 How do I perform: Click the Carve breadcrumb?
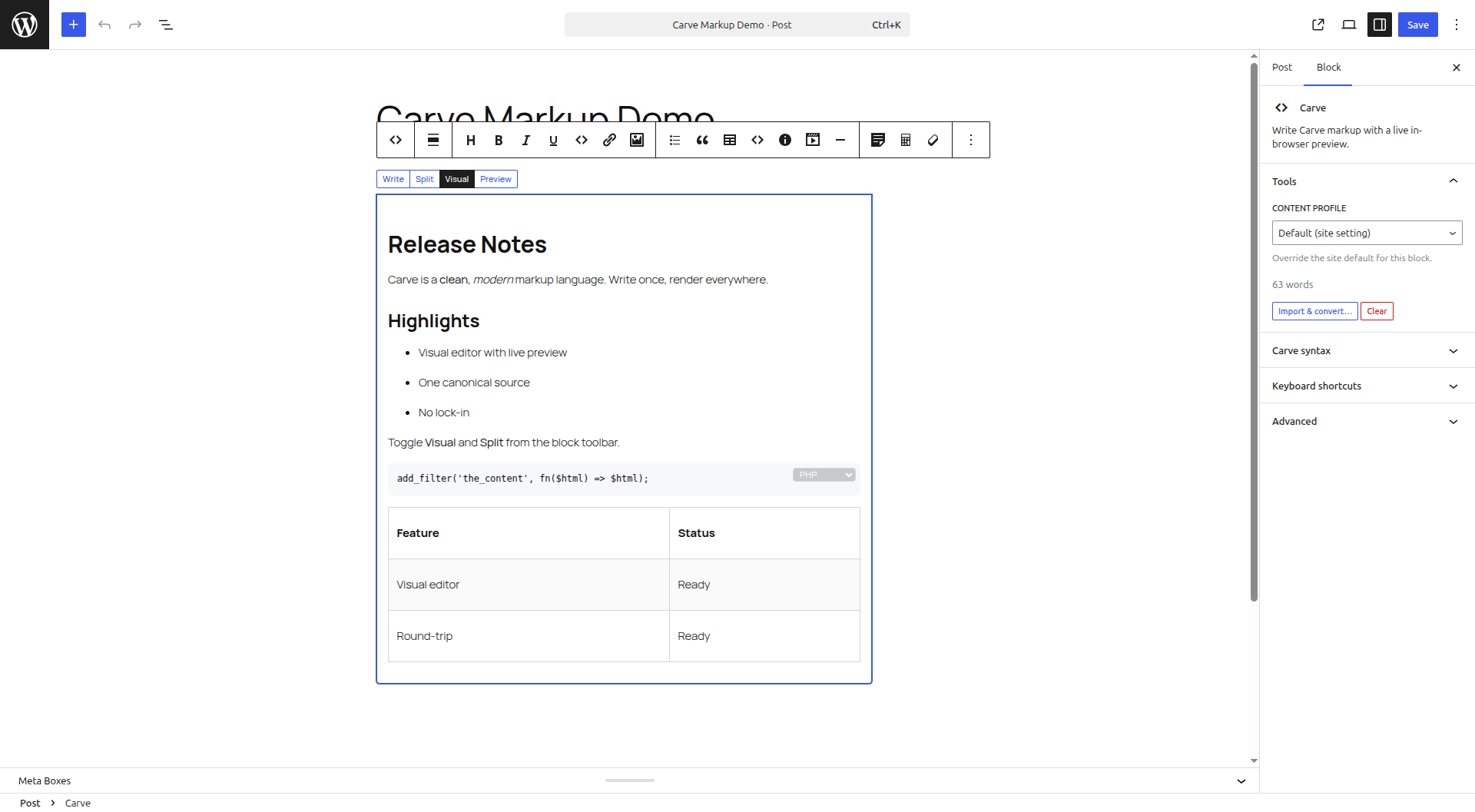coord(78,803)
